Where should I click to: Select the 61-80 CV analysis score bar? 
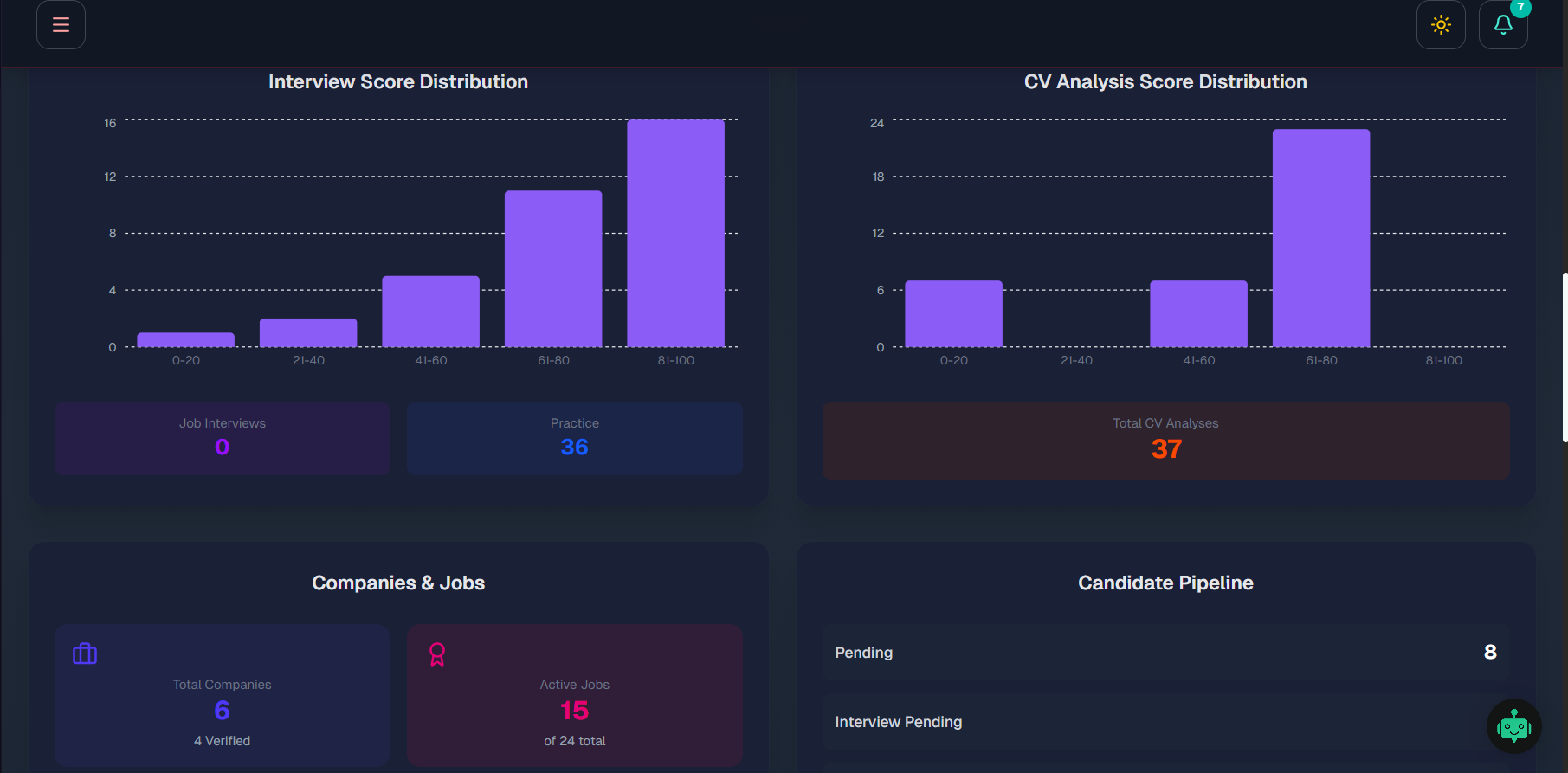pos(1321,238)
